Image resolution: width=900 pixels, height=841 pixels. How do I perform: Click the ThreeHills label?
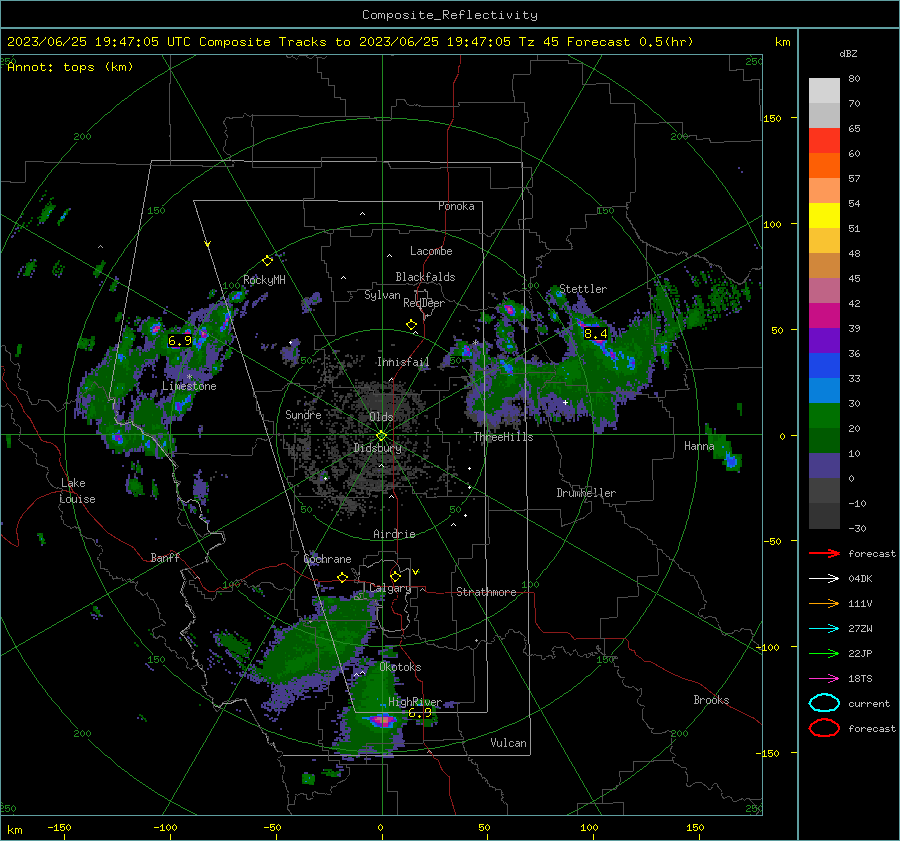click(x=503, y=437)
